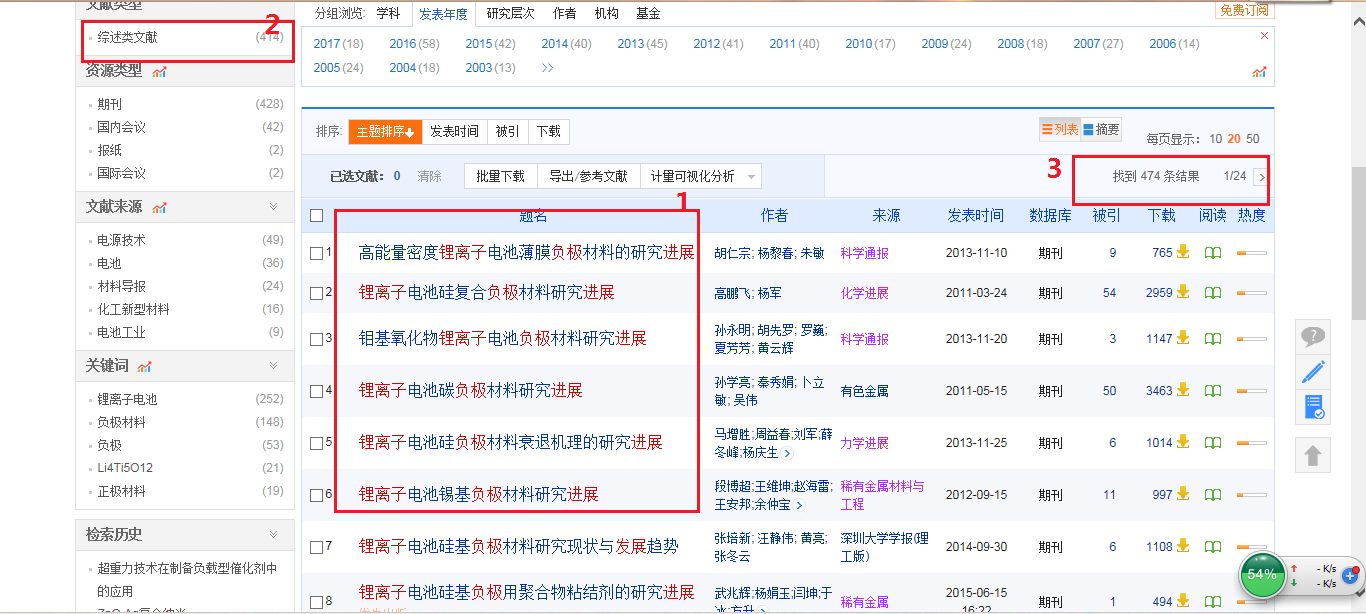Download the first result 高能量密度锂离子电池薄膜负极材料
1366x614 pixels.
[x=1183, y=253]
